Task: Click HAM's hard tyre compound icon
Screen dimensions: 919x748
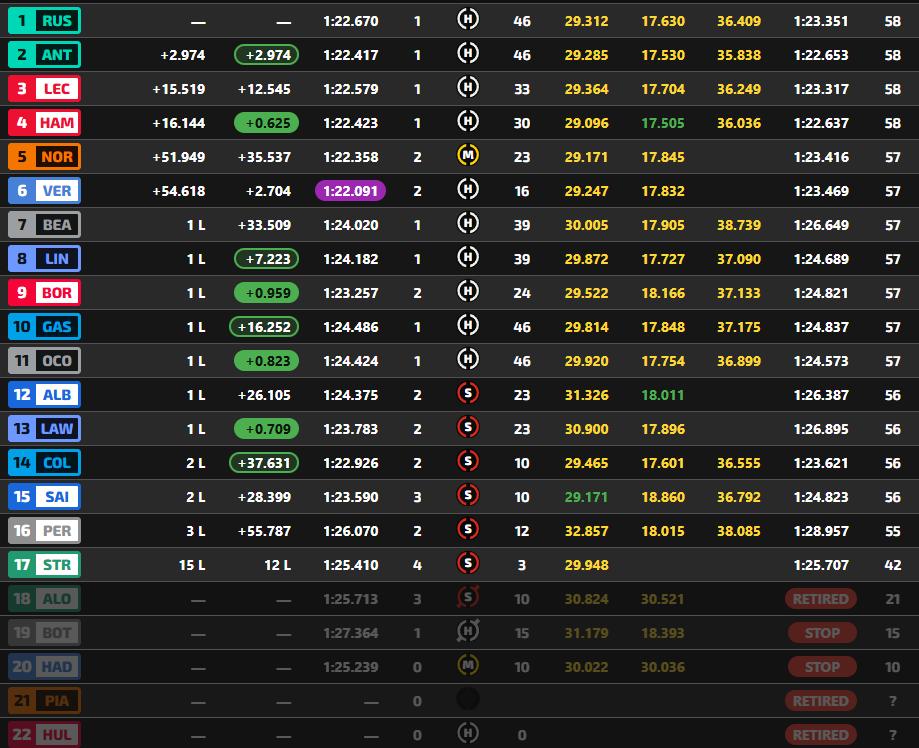Action: point(468,121)
